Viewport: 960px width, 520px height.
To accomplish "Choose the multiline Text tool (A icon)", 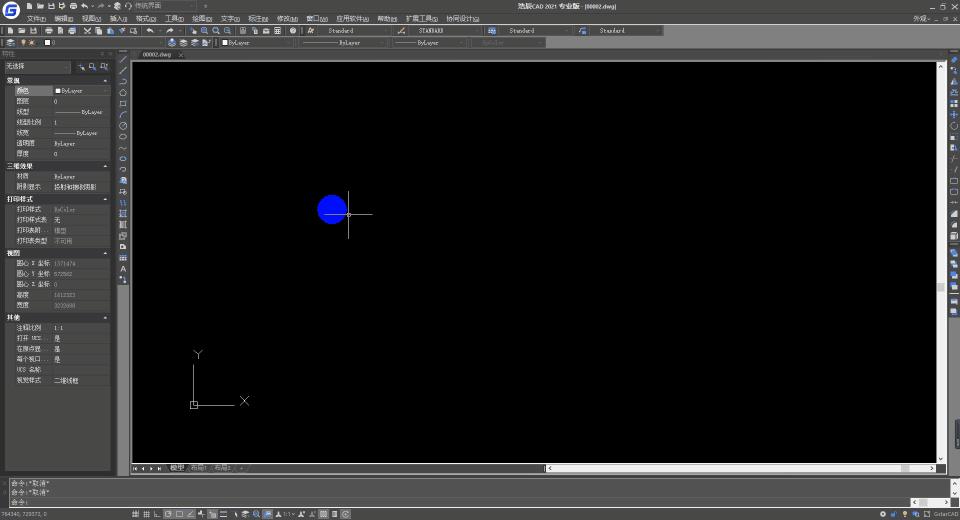I will [123, 269].
